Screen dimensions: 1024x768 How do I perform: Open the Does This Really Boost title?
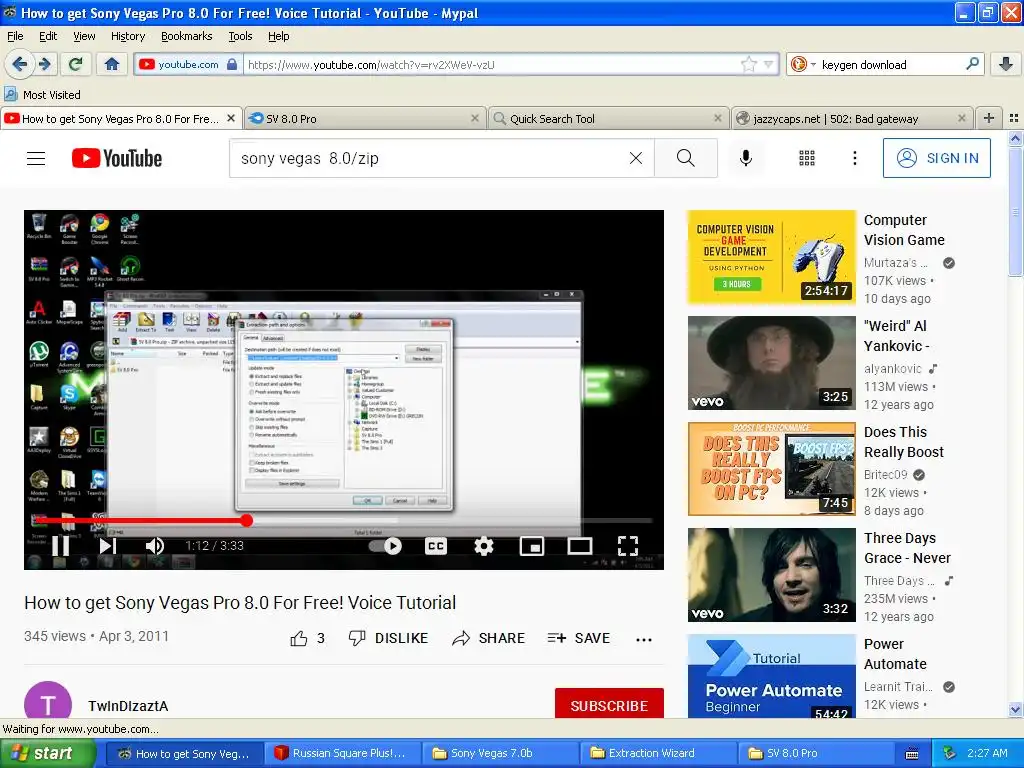pyautogui.click(x=904, y=442)
